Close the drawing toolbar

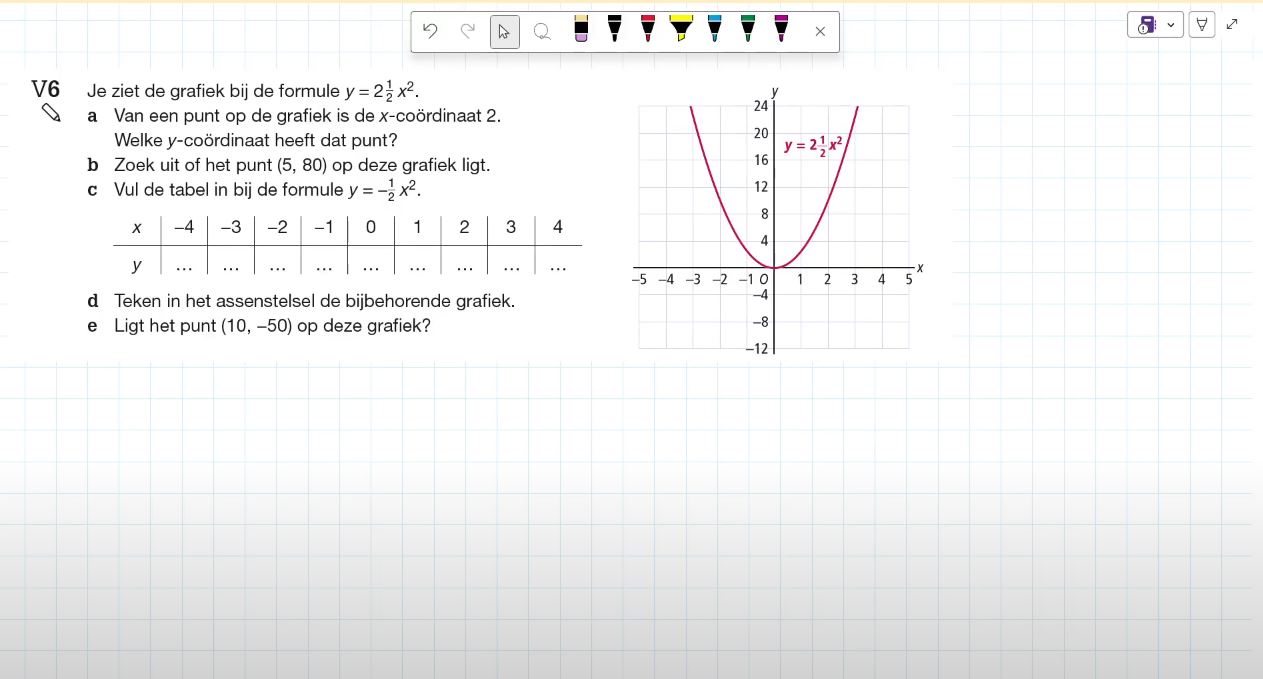[x=820, y=32]
